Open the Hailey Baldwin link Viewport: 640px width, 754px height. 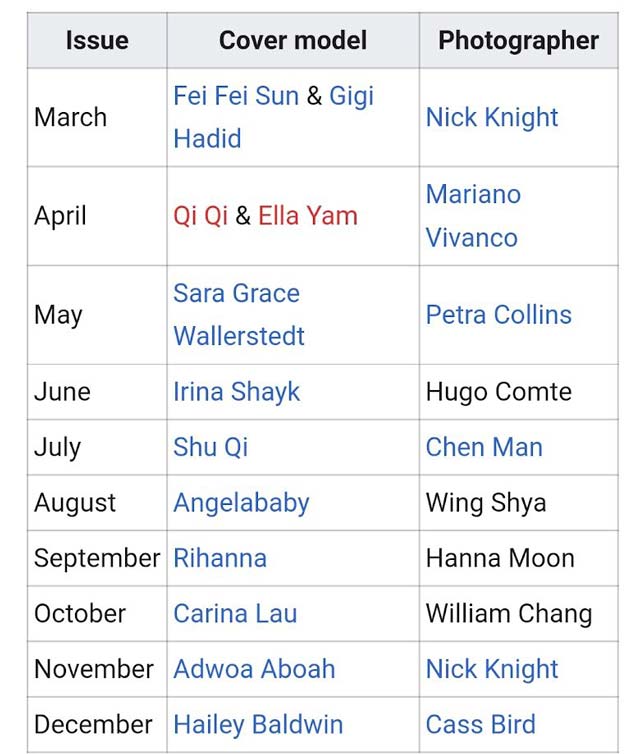click(258, 725)
